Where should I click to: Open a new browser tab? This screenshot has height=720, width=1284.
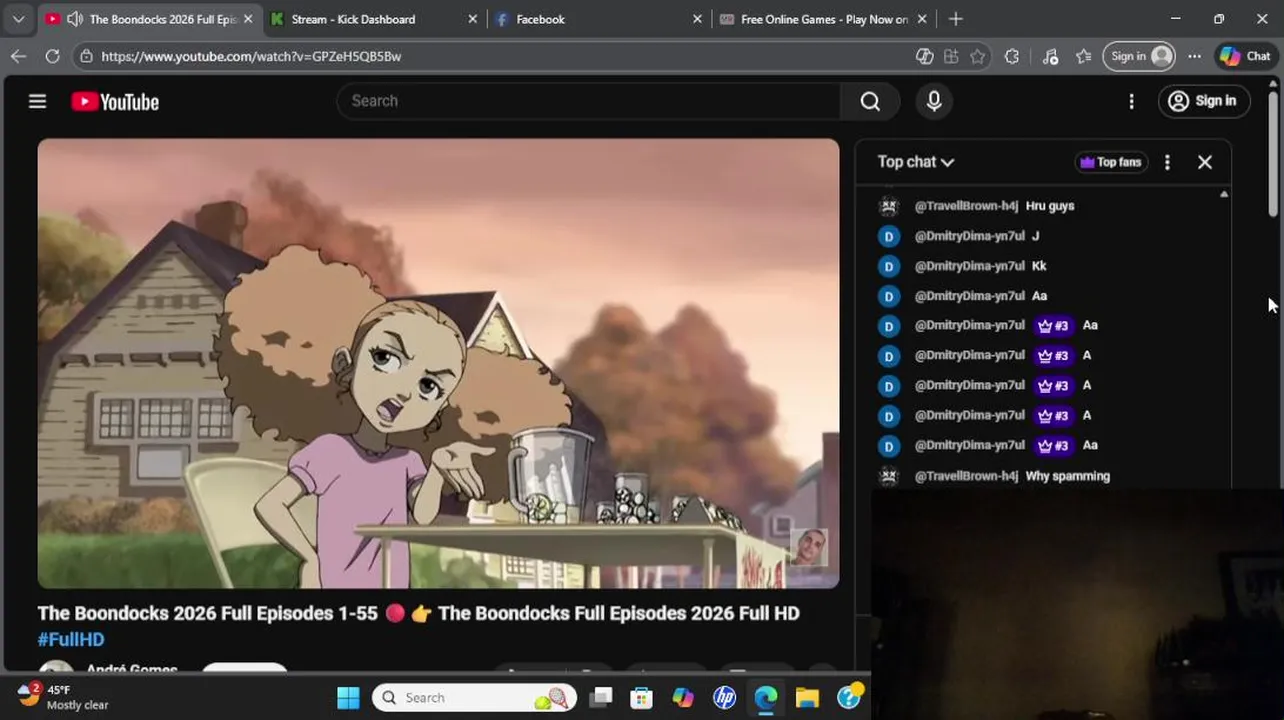click(955, 19)
